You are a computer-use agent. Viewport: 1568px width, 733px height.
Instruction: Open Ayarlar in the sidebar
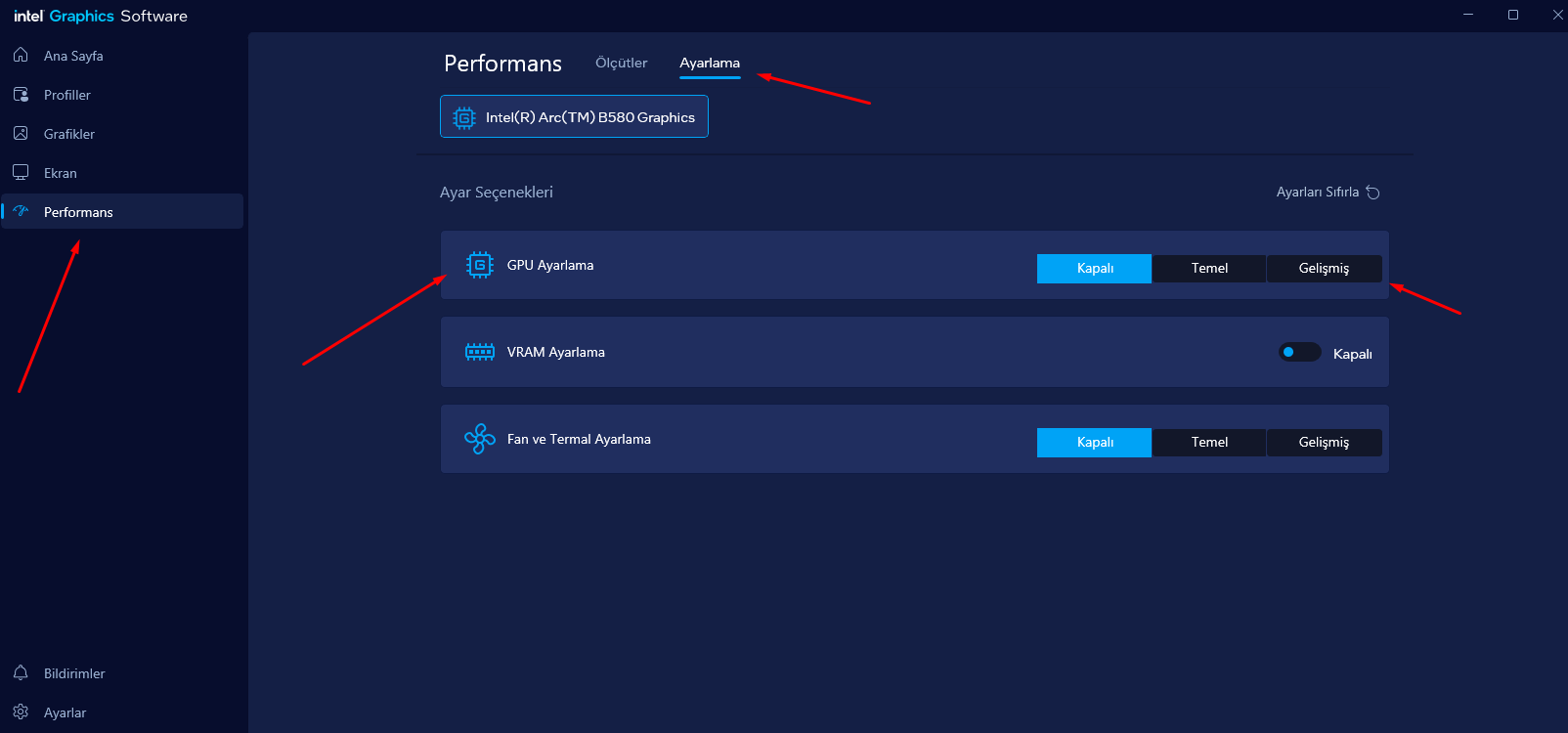(122, 712)
